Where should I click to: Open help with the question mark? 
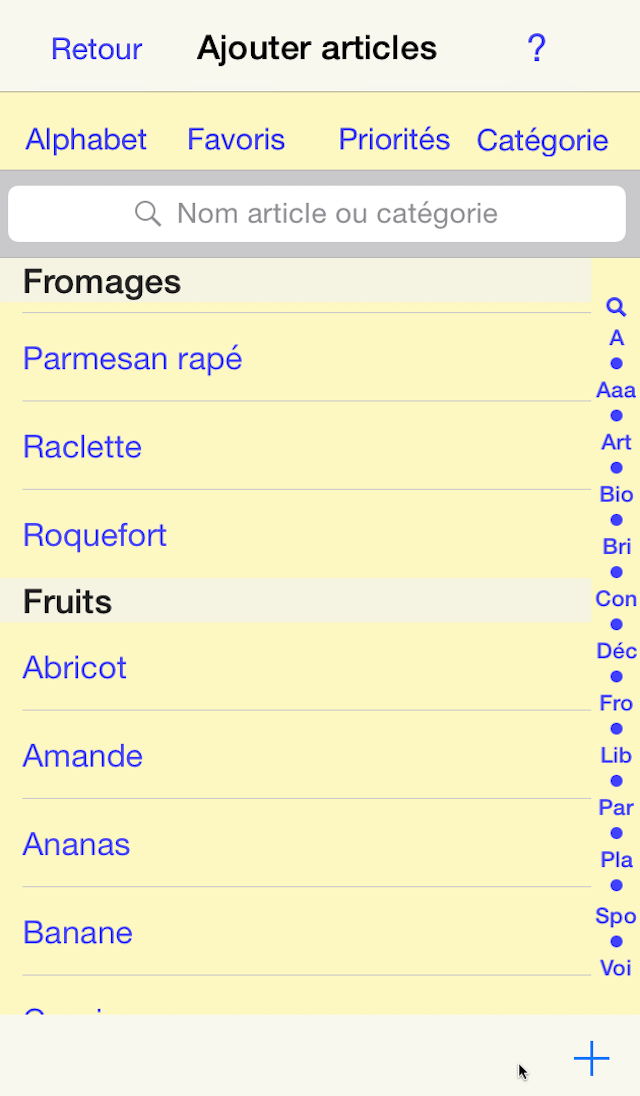click(537, 48)
